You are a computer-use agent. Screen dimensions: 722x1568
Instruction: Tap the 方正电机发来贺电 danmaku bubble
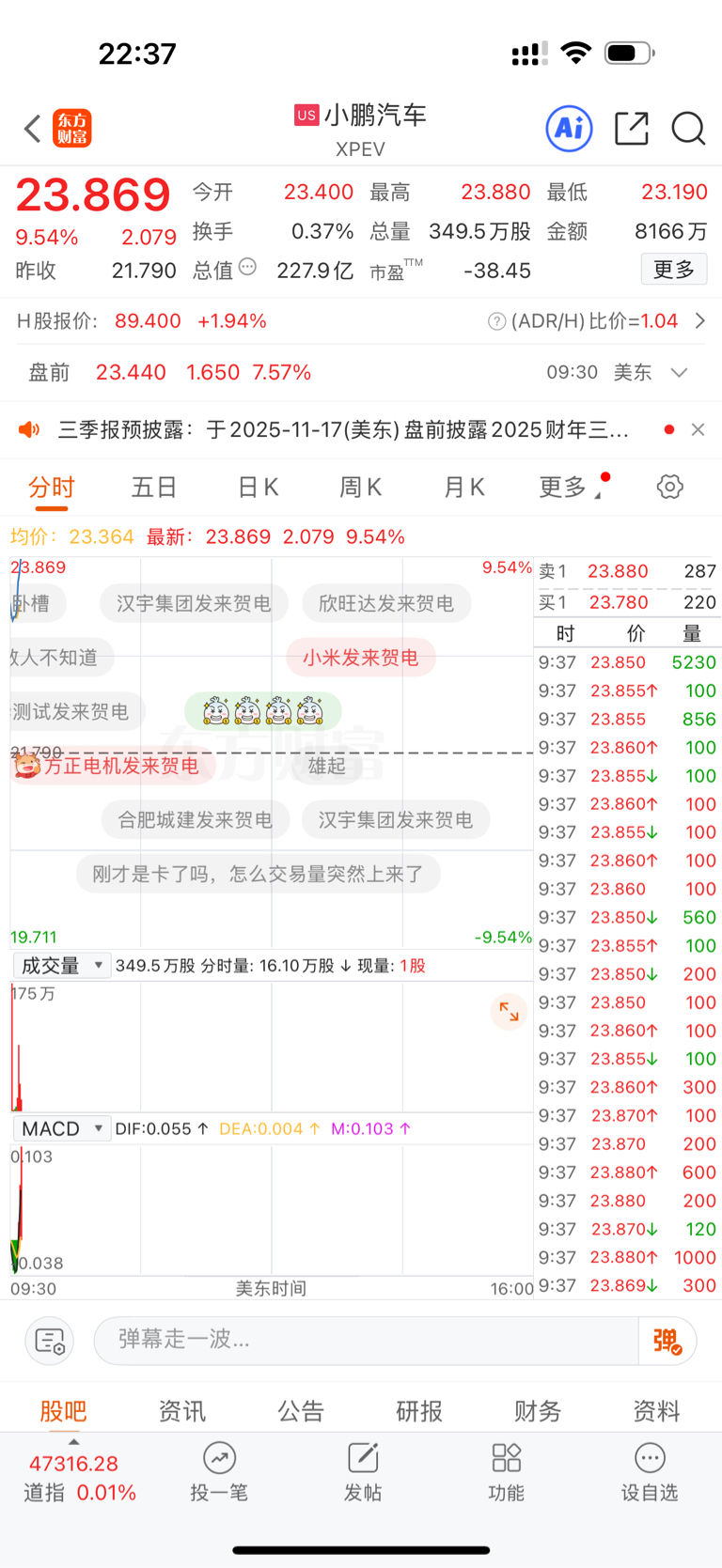click(114, 766)
